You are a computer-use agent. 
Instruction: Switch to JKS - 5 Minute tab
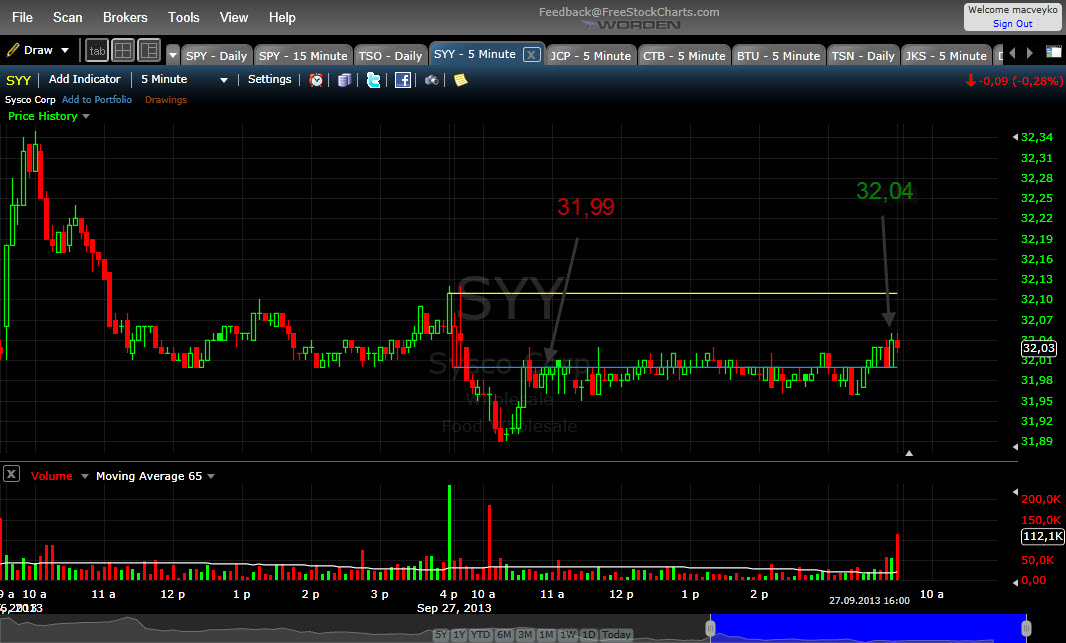coord(946,56)
